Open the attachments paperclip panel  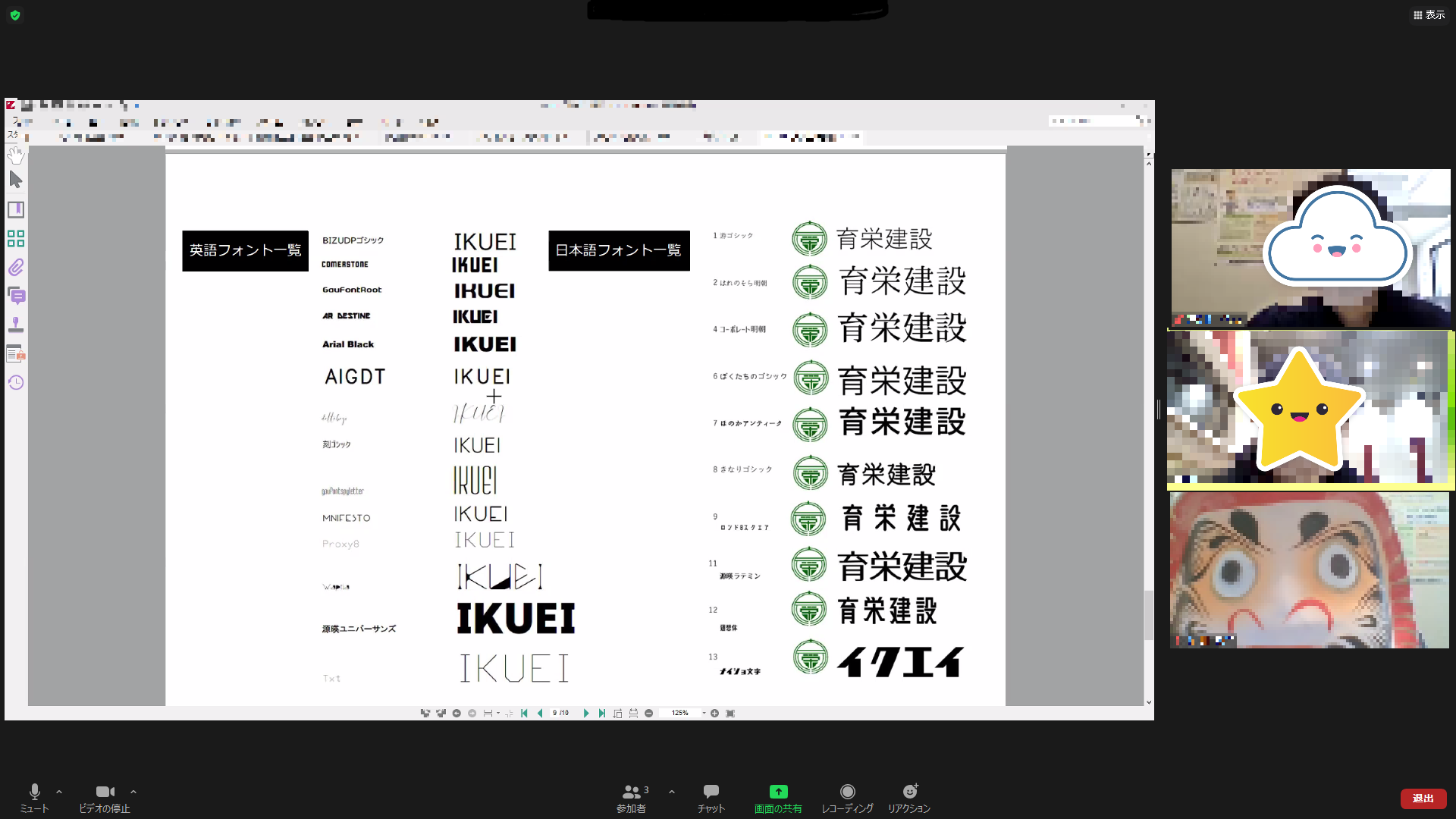[x=15, y=268]
